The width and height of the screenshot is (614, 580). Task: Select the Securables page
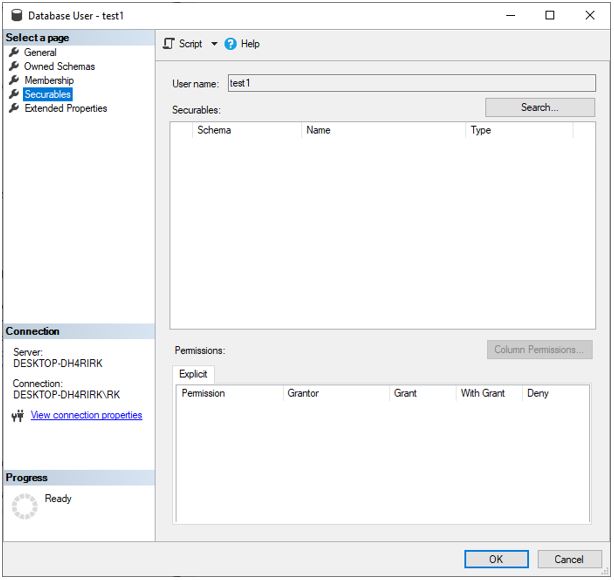(47, 94)
